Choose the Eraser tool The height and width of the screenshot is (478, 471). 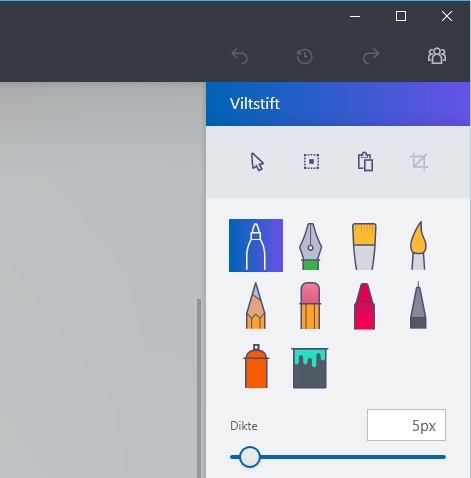(x=310, y=306)
